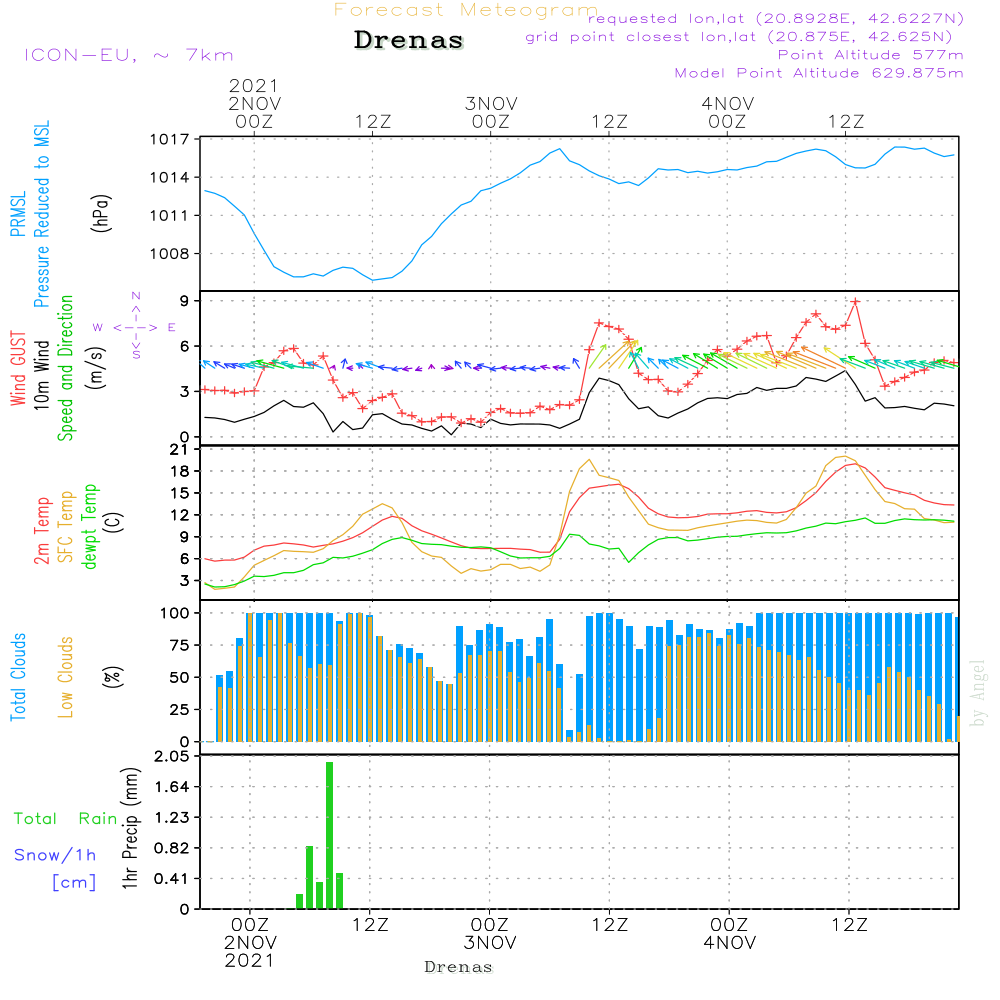
Task: Click the 'Total Clouds' axis label
Action: [18, 677]
